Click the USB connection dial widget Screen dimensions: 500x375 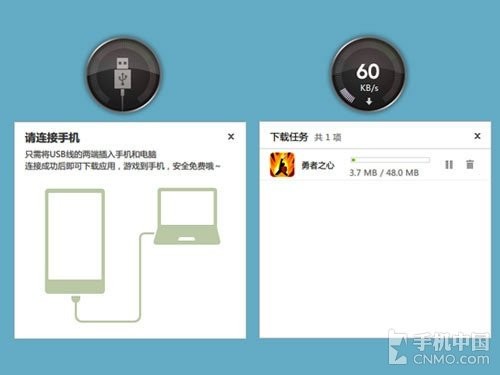click(123, 75)
